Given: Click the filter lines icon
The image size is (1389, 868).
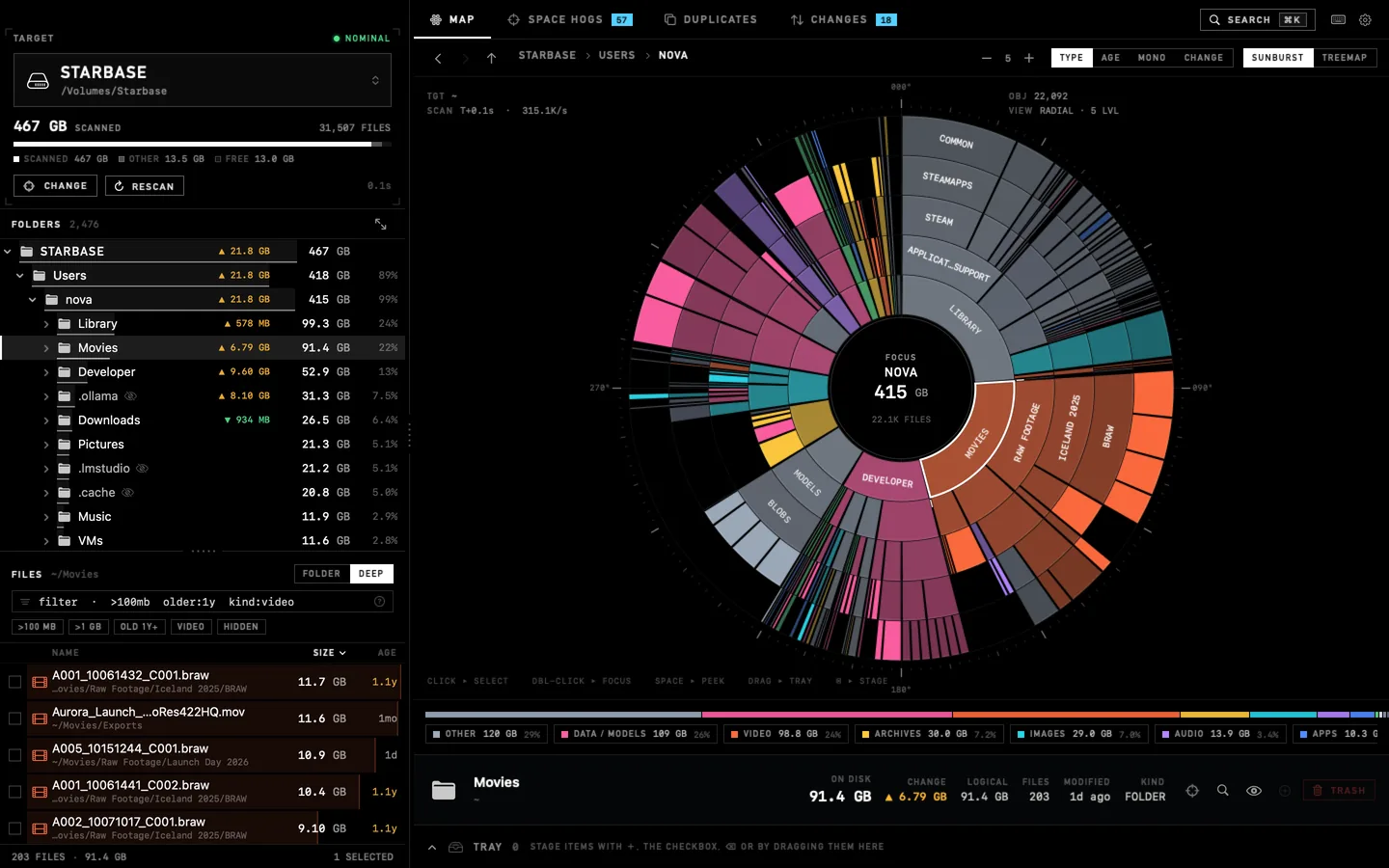Looking at the screenshot, I should tap(25, 602).
